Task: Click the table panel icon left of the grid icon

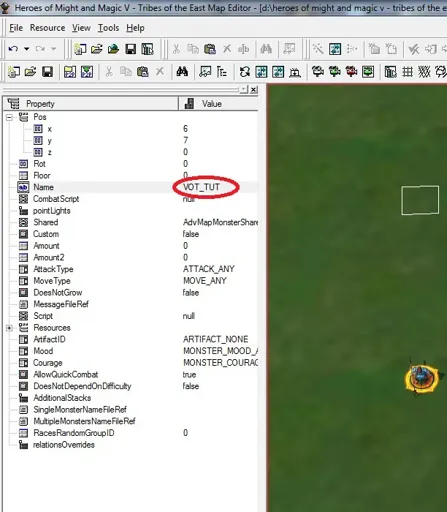Action: 390,72
